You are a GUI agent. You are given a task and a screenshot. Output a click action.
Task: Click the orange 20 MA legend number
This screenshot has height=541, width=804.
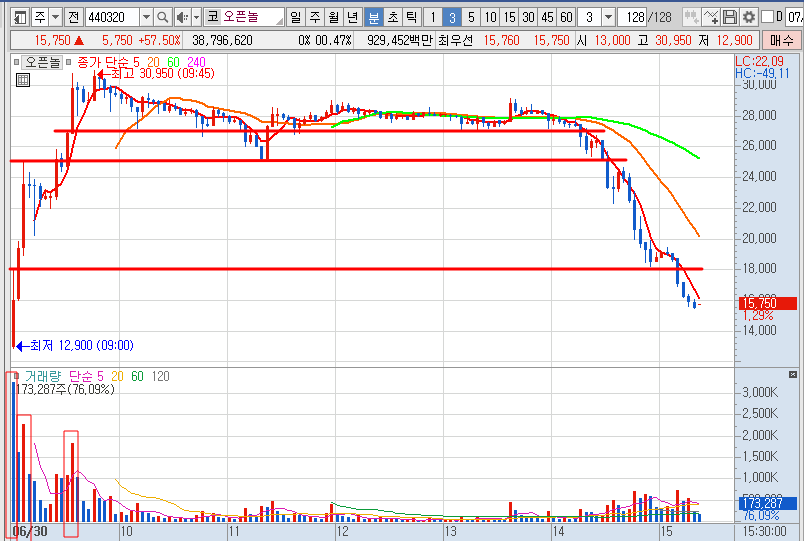click(153, 62)
